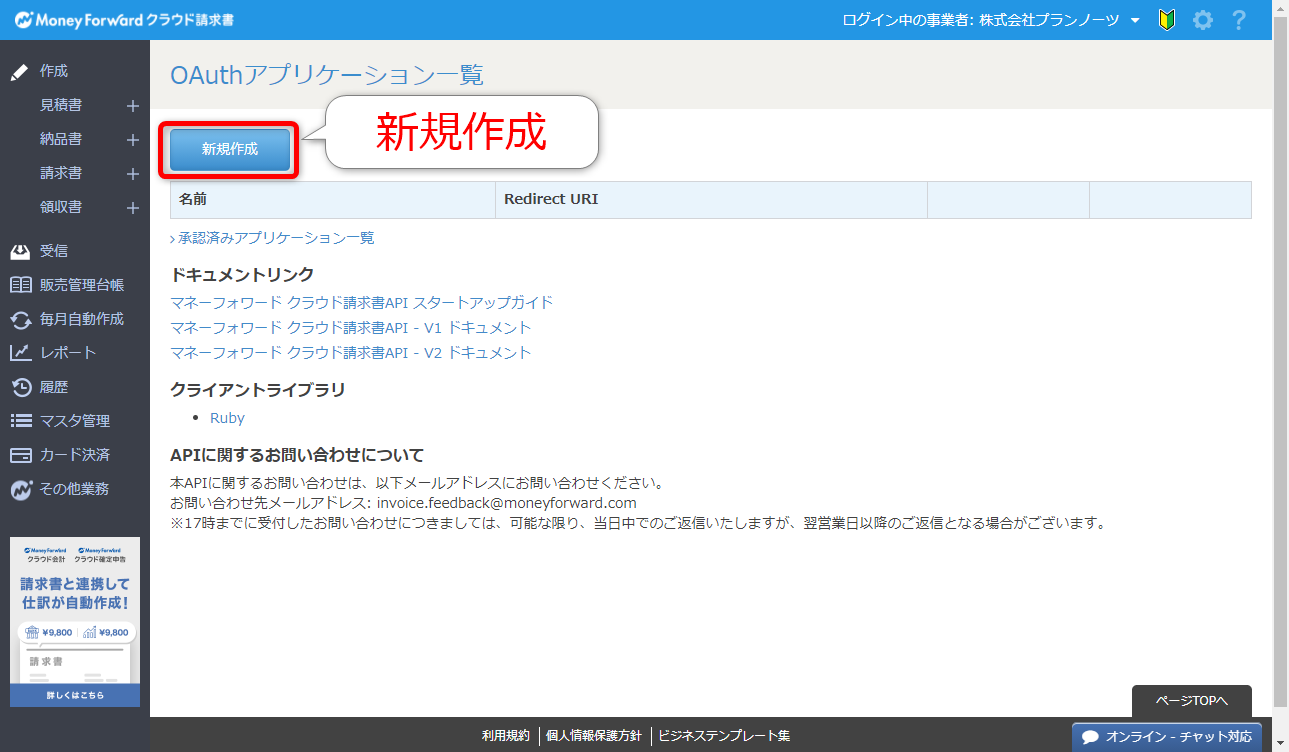Open the レポート sidebar item
Screen dimensions: 1289x752
click(68, 353)
